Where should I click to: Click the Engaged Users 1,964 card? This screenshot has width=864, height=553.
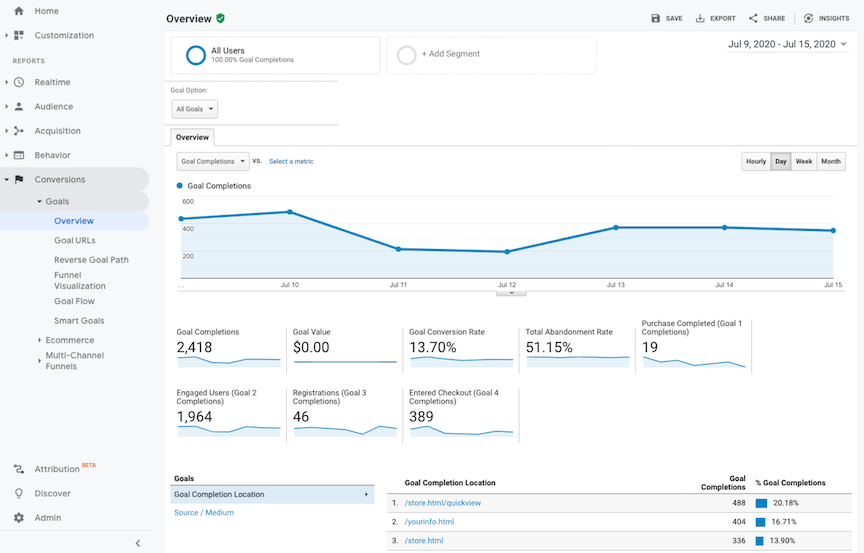coord(229,414)
